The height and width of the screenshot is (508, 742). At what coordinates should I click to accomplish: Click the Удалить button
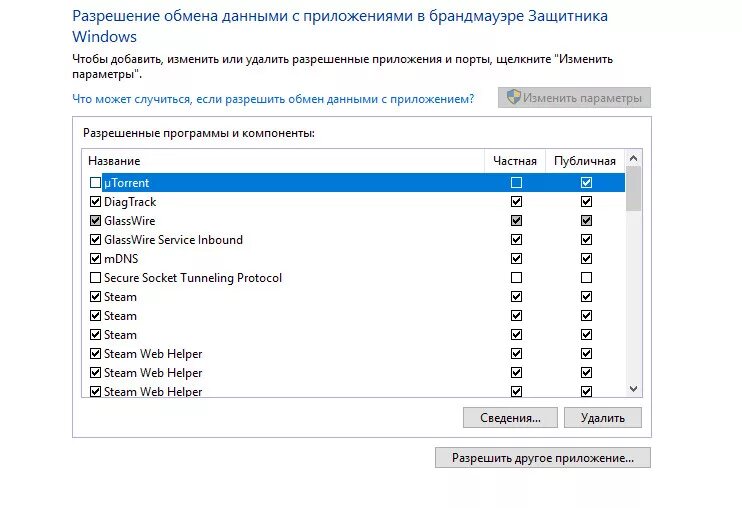coord(603,418)
